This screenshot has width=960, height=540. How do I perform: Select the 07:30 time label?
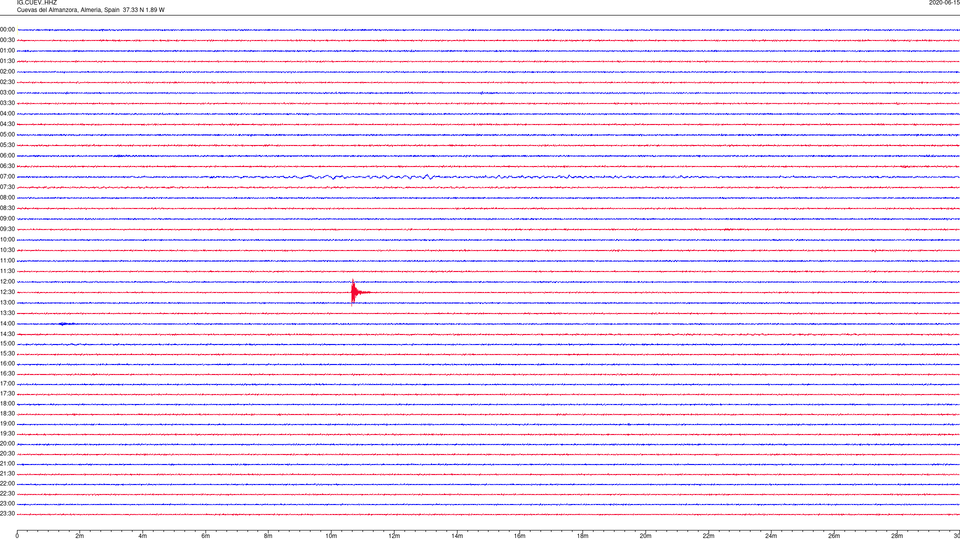tap(7, 187)
